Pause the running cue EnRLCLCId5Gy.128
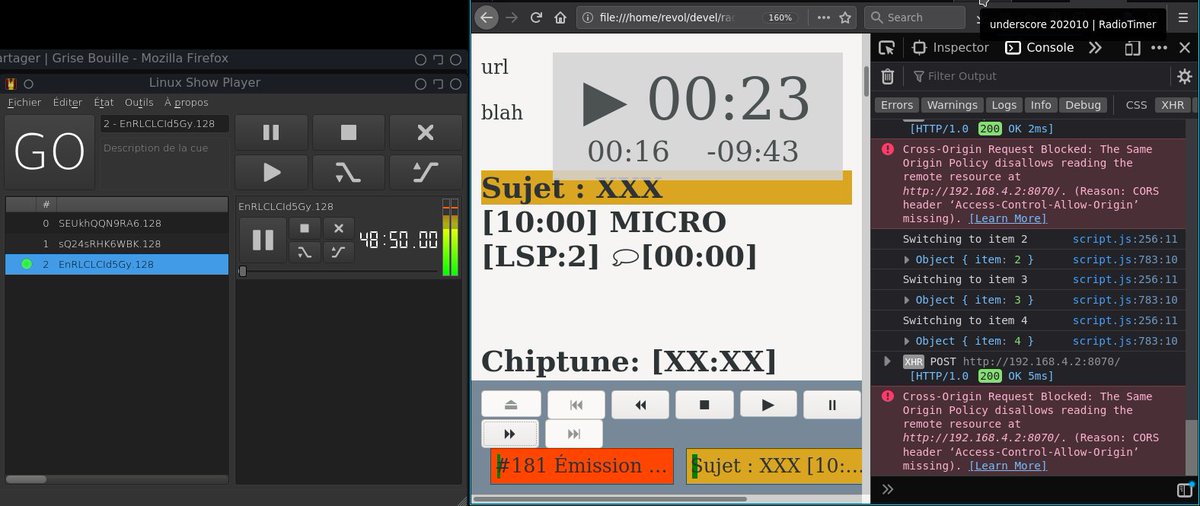Viewport: 1200px width, 506px height. coord(263,240)
